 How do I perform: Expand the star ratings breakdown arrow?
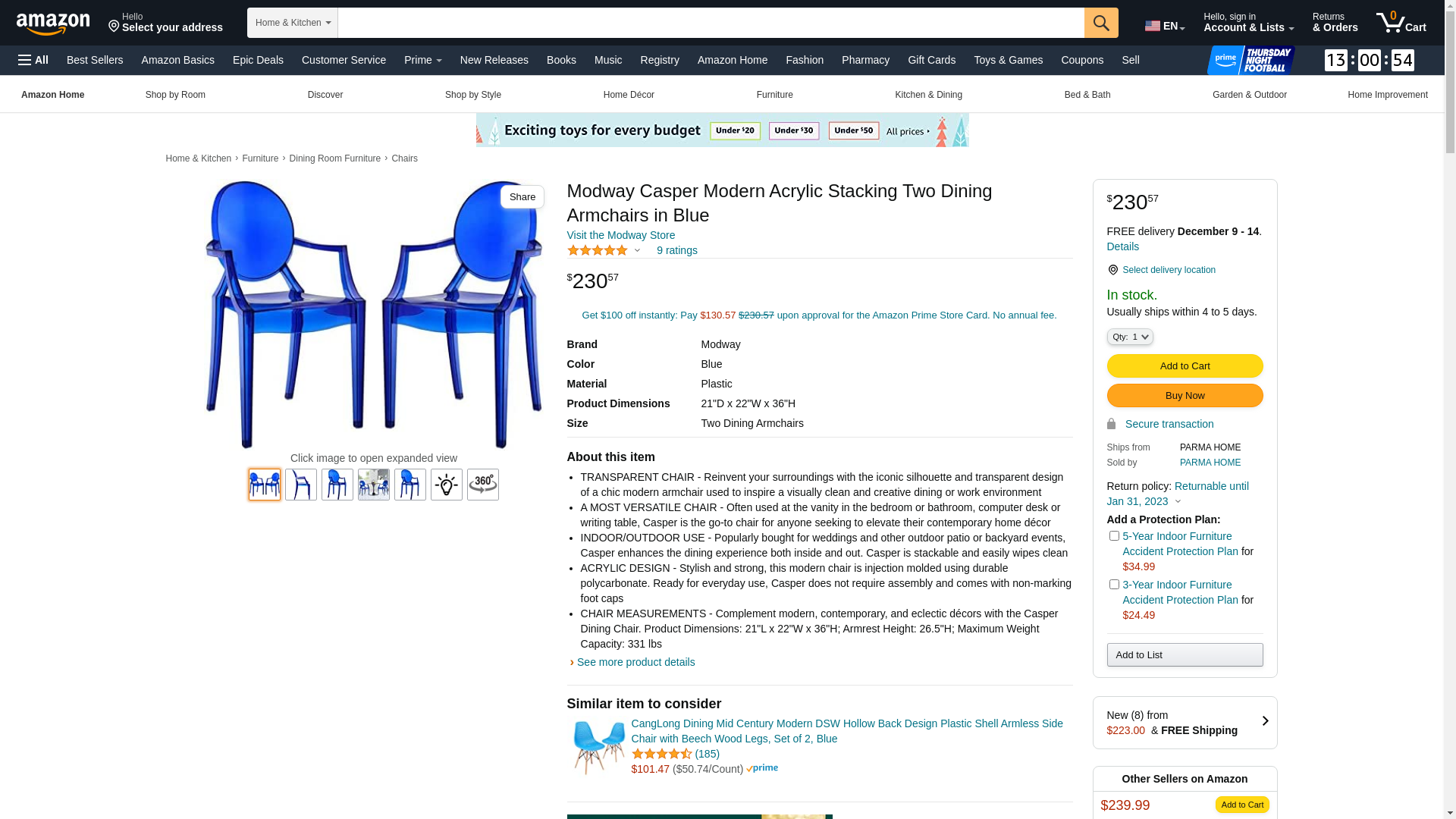pos(637,251)
